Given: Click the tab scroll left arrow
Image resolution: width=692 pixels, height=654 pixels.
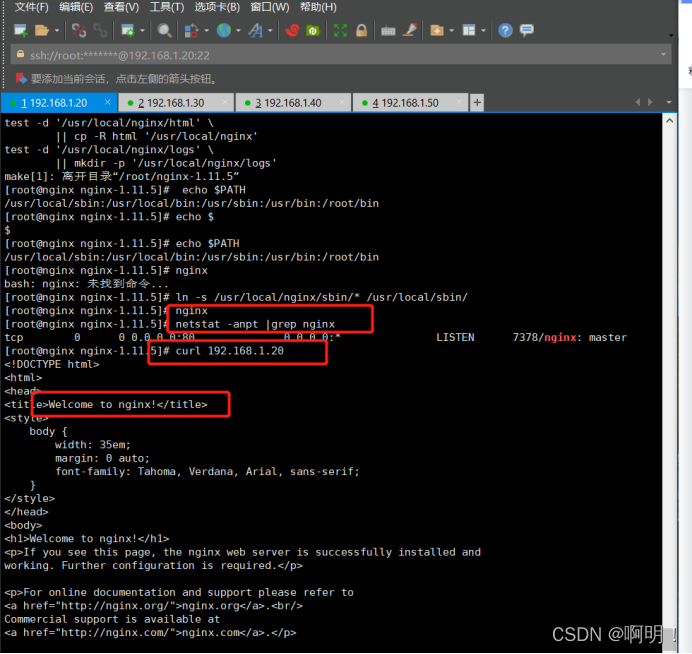Looking at the screenshot, I should [637, 102].
